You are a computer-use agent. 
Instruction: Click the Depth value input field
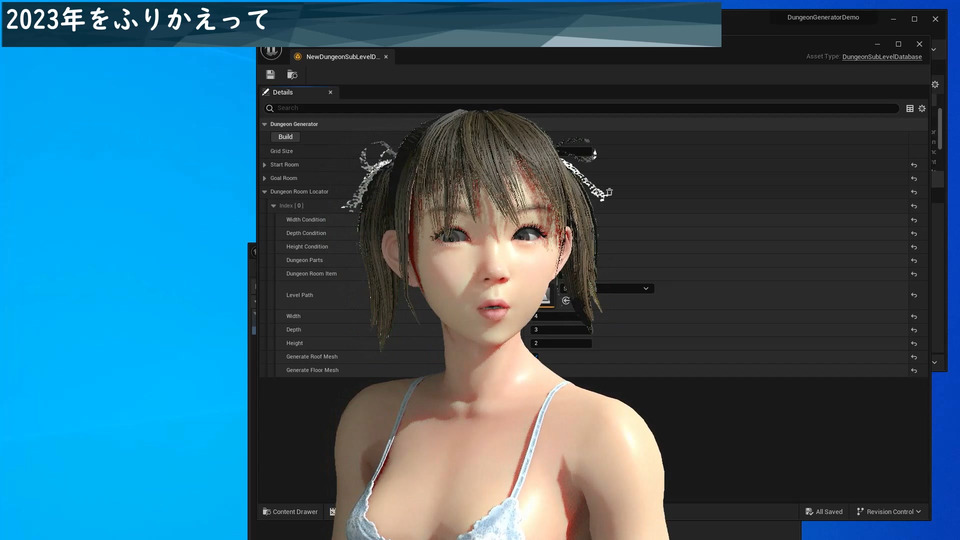click(x=560, y=330)
